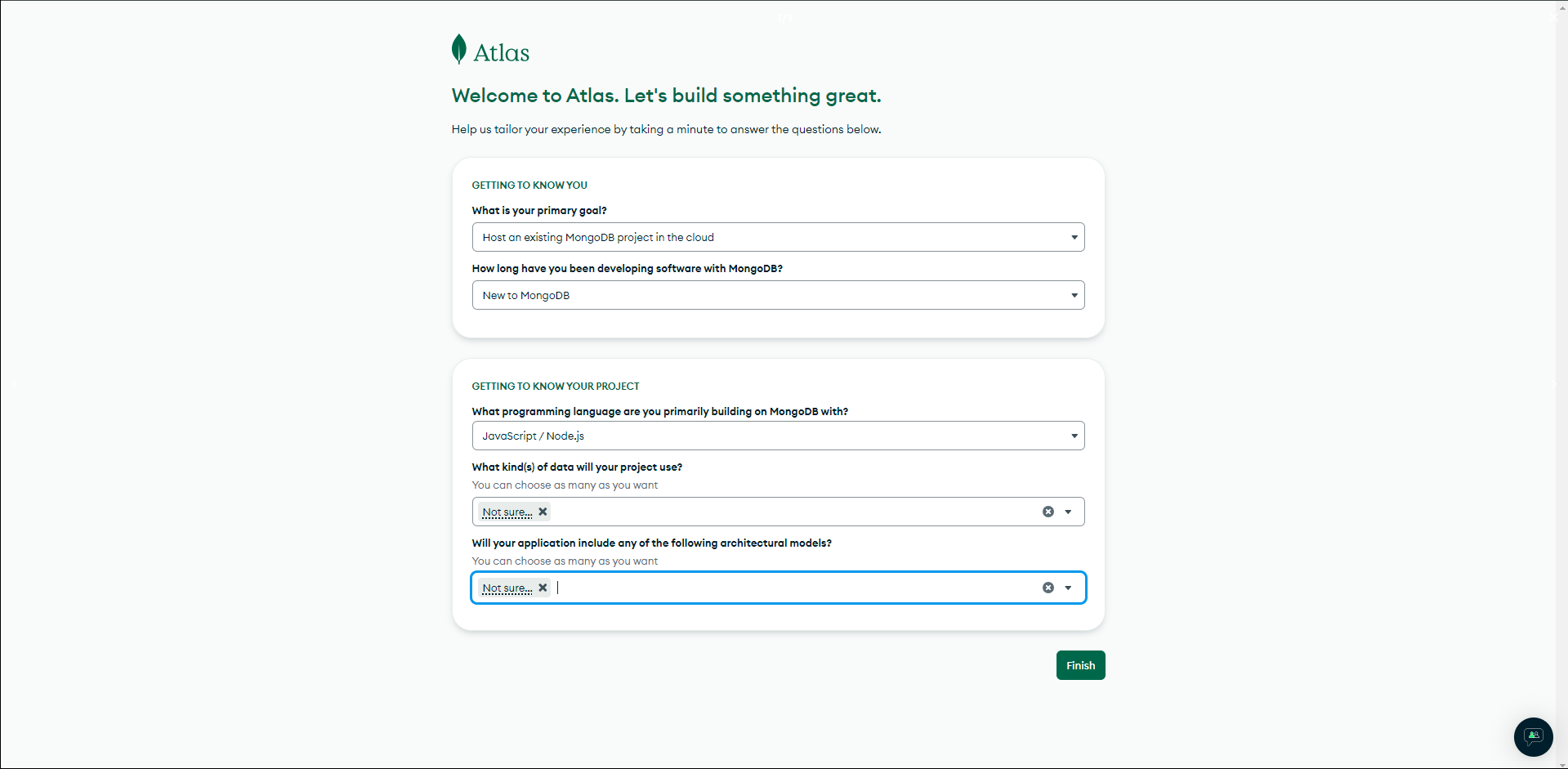The image size is (1568, 769).
Task: Focus the data kinds text input
Action: click(793, 512)
